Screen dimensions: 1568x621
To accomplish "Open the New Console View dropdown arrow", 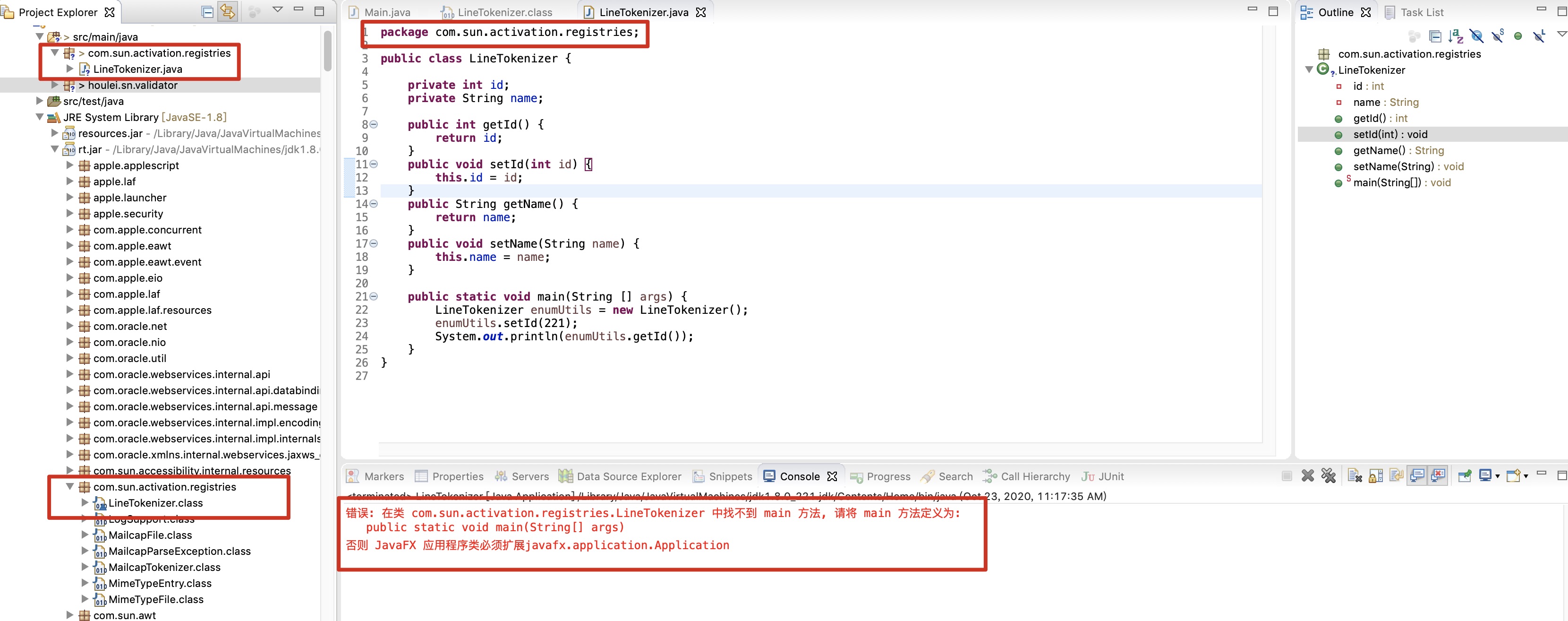I will coord(1525,477).
